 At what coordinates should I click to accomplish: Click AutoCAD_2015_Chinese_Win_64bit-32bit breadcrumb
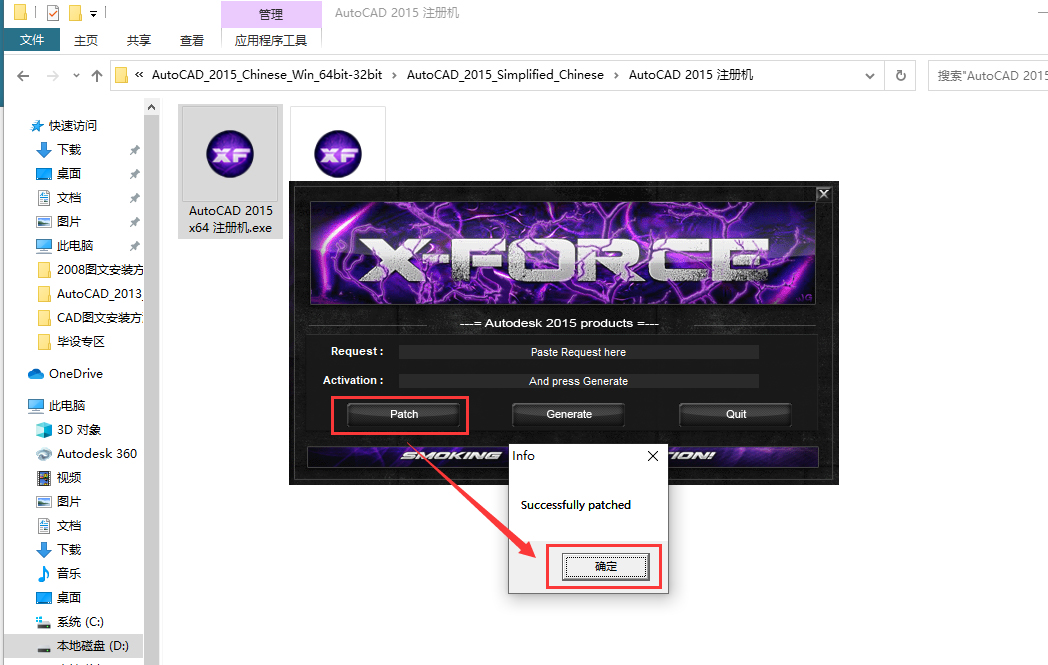(267, 75)
